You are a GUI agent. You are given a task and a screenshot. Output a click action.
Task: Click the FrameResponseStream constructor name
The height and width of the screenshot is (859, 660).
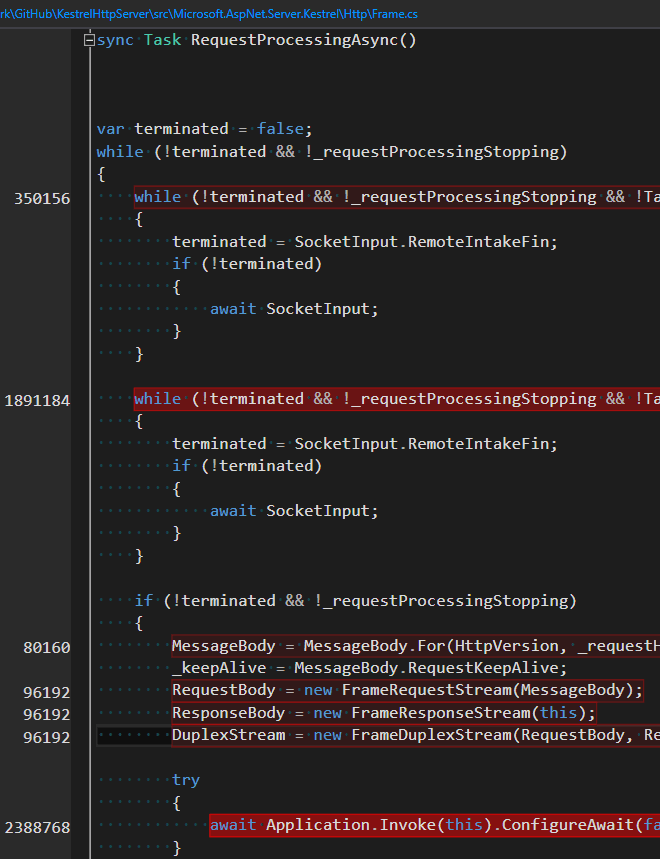(440, 713)
